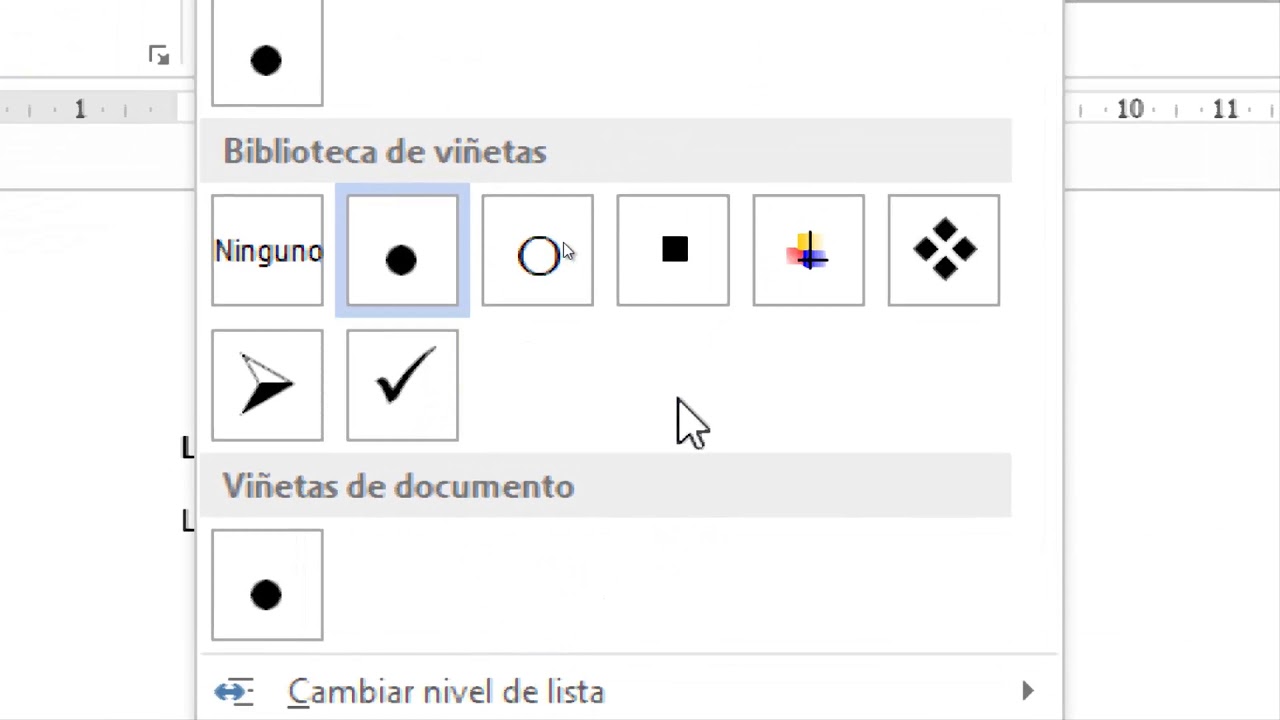This screenshot has width=1280, height=720.
Task: Select the four diamonds bullet
Action: 943,251
